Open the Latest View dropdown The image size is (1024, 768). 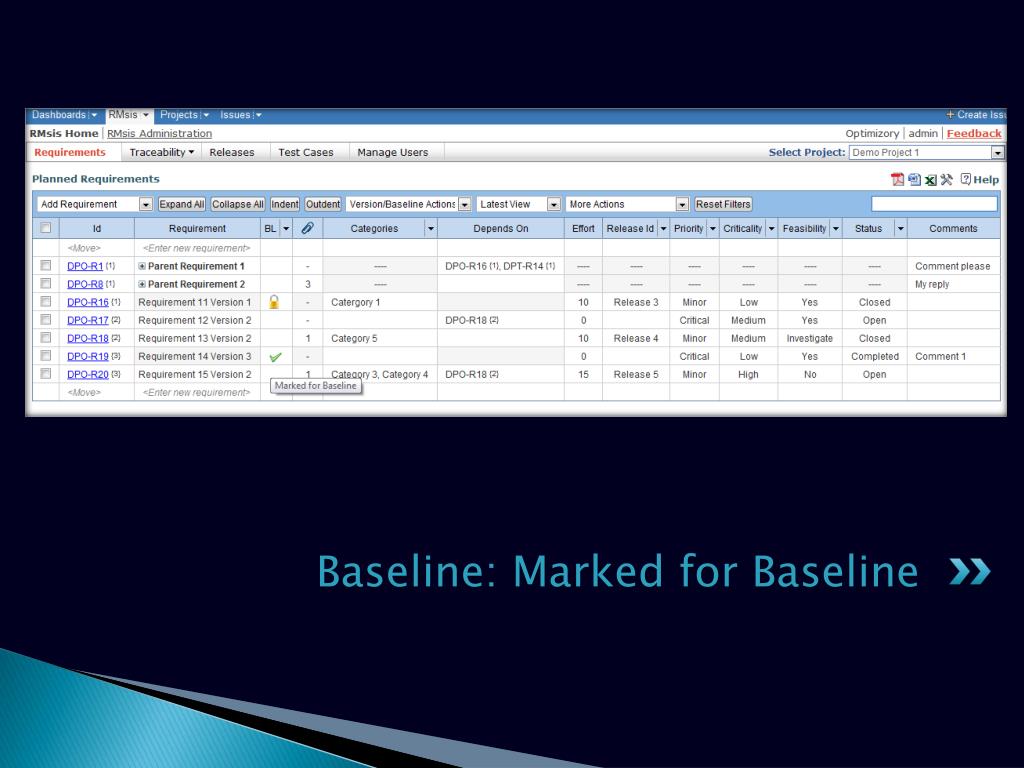click(x=519, y=204)
